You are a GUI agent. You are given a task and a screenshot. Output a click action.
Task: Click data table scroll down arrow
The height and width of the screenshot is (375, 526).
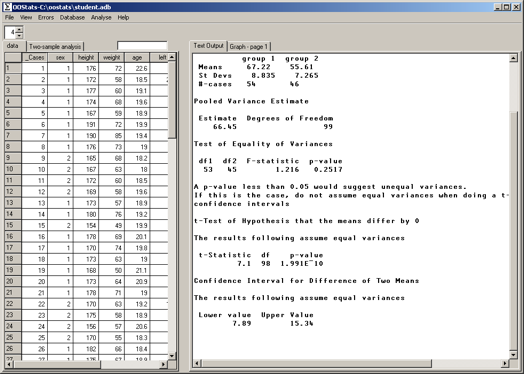(172, 356)
